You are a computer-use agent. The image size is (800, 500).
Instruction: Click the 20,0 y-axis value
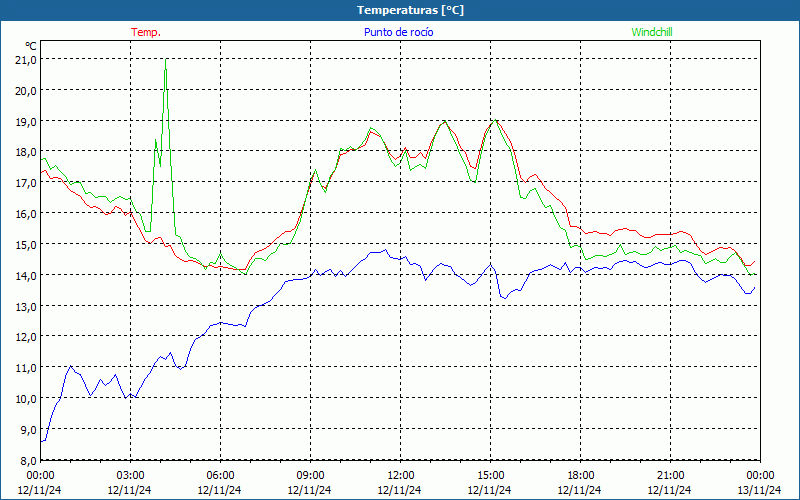click(27, 90)
